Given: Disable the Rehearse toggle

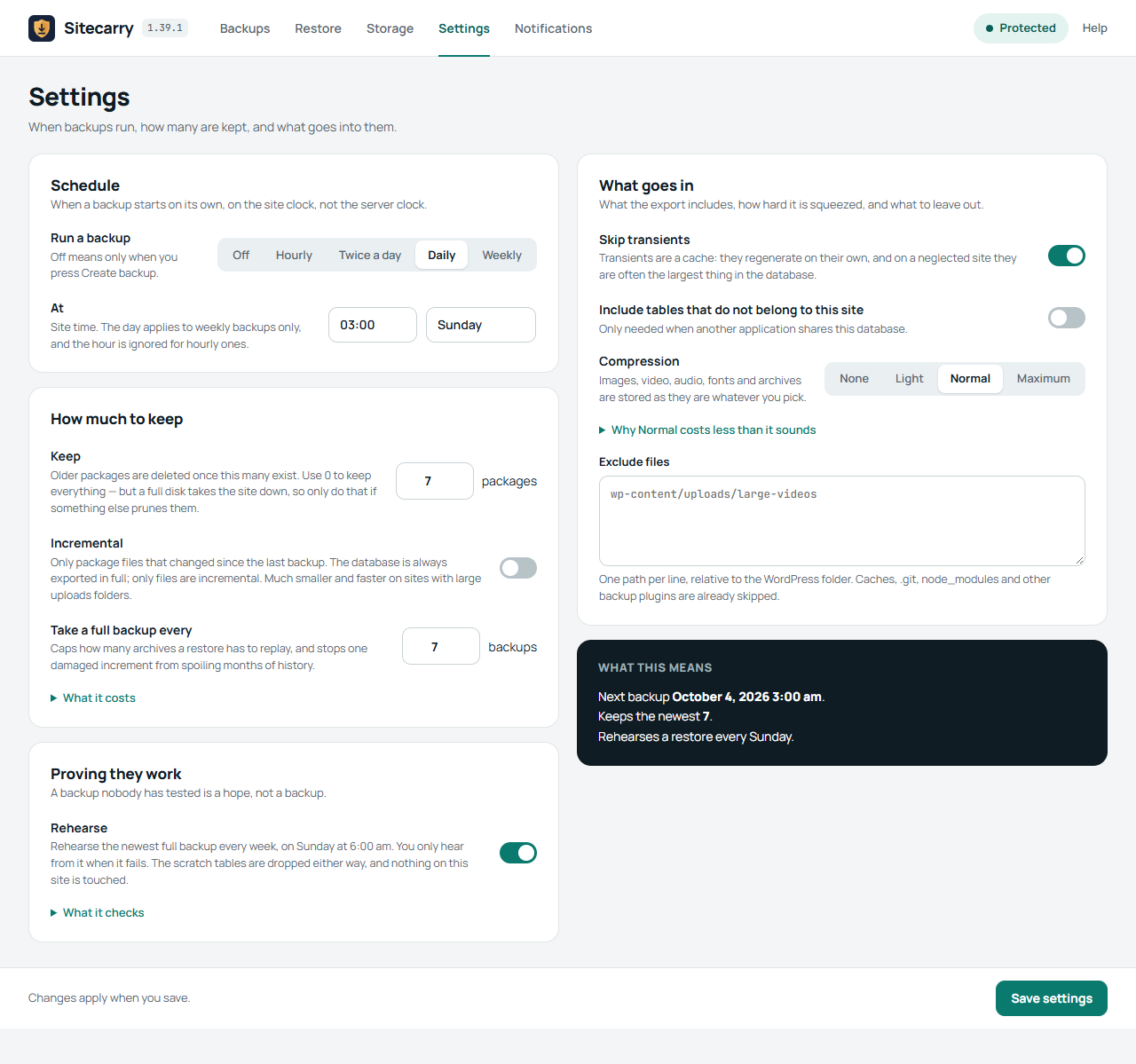Looking at the screenshot, I should pyautogui.click(x=518, y=853).
